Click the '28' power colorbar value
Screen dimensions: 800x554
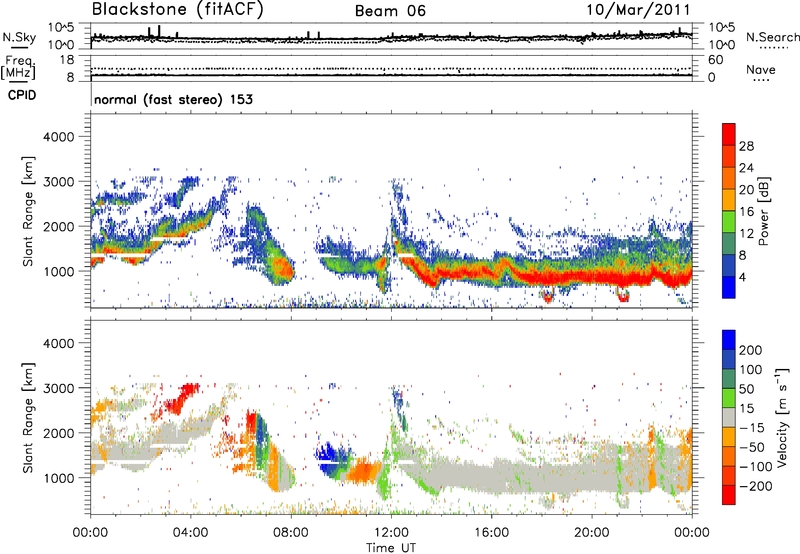point(746,146)
